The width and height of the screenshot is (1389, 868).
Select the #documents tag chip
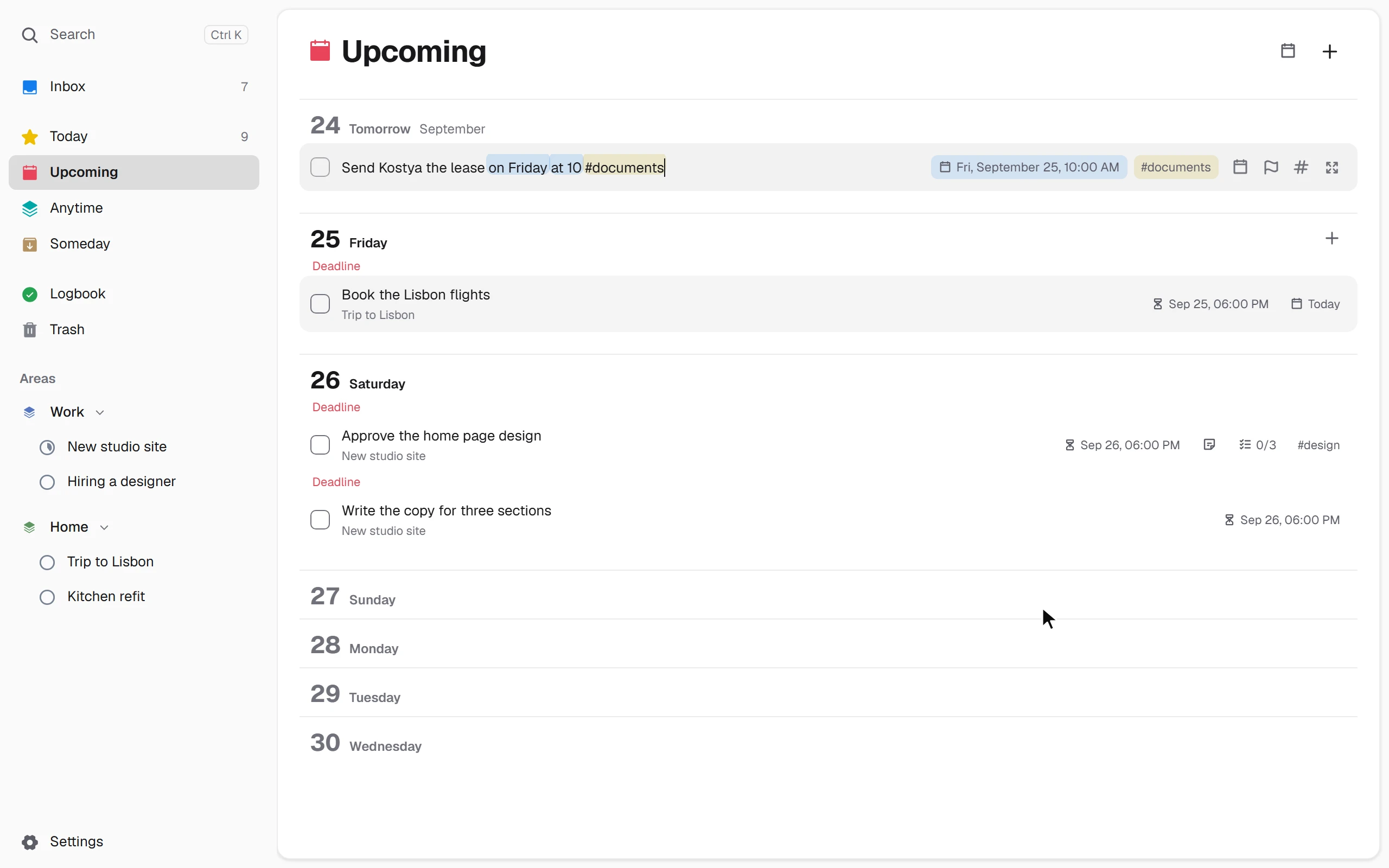[x=1175, y=167]
